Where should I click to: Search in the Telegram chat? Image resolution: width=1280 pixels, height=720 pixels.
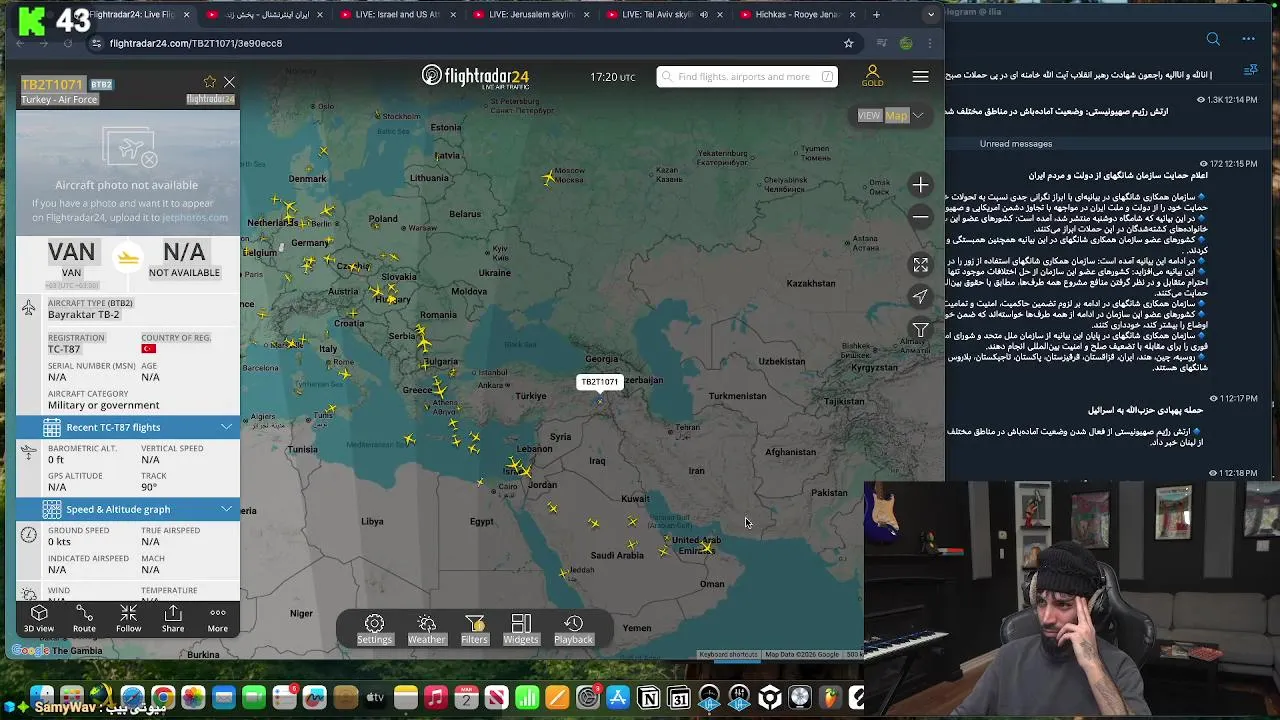[1213, 39]
